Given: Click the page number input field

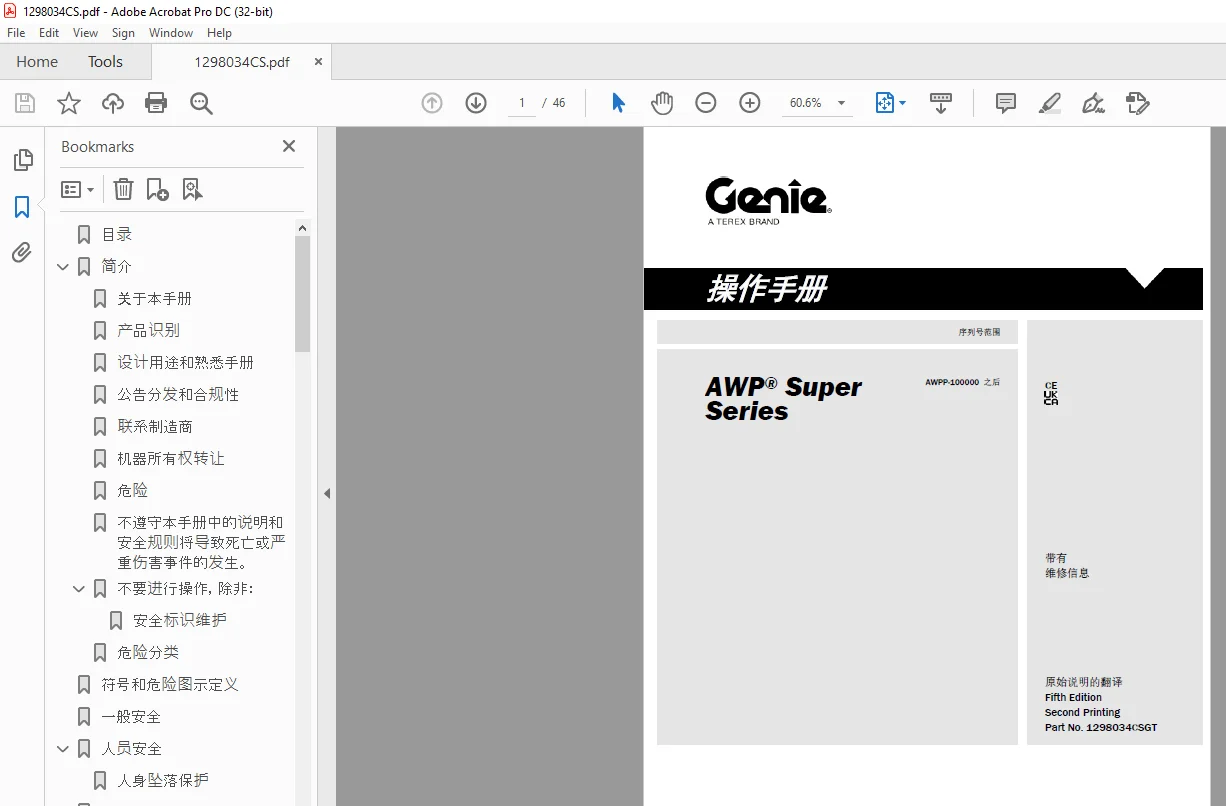Looking at the screenshot, I should click(521, 103).
